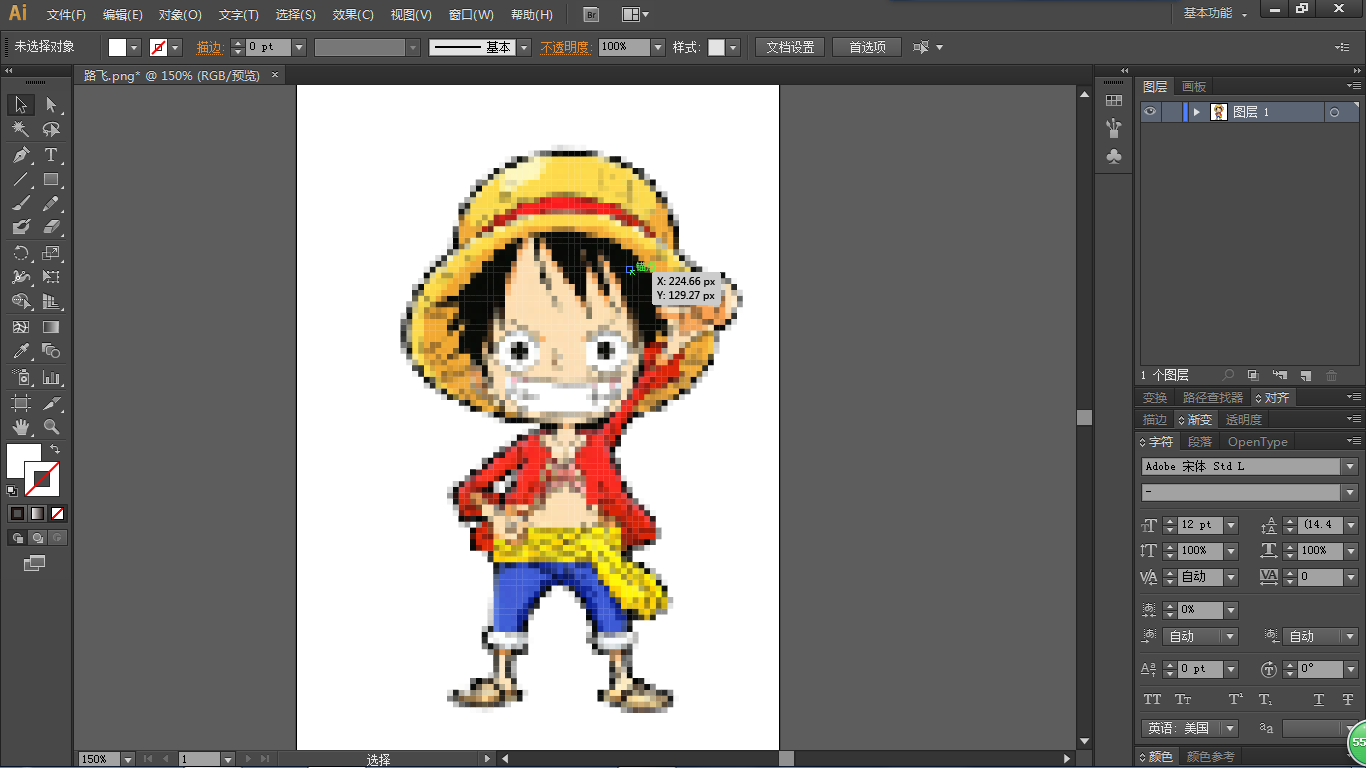Switch to the 画板 tab
The height and width of the screenshot is (768, 1366).
(1194, 87)
